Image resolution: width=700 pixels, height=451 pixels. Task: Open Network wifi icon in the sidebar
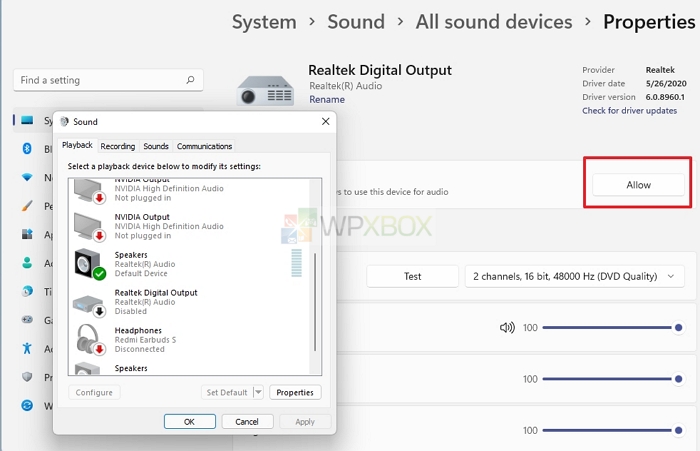(x=27, y=177)
